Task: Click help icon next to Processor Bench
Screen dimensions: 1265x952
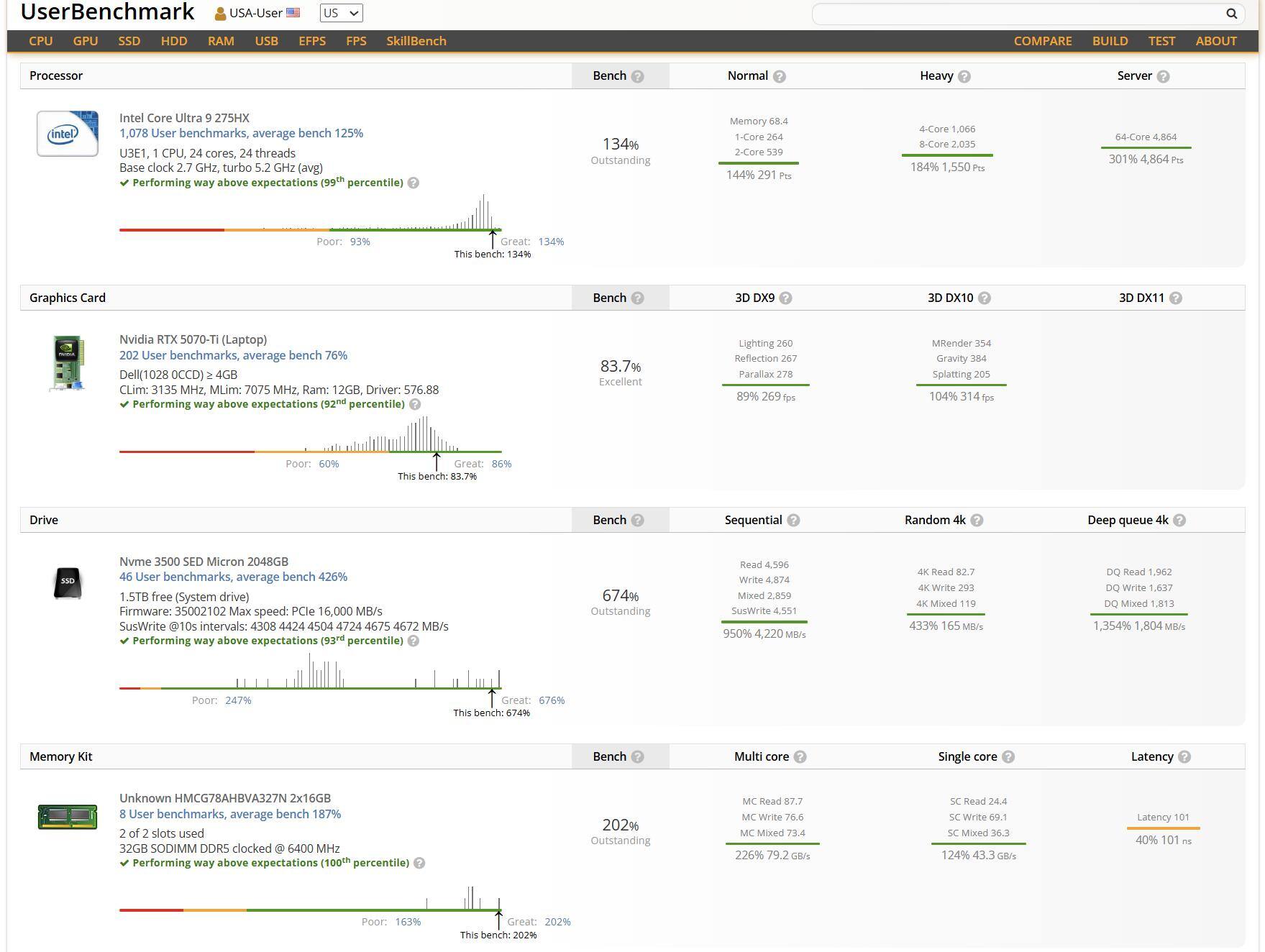Action: pyautogui.click(x=637, y=76)
